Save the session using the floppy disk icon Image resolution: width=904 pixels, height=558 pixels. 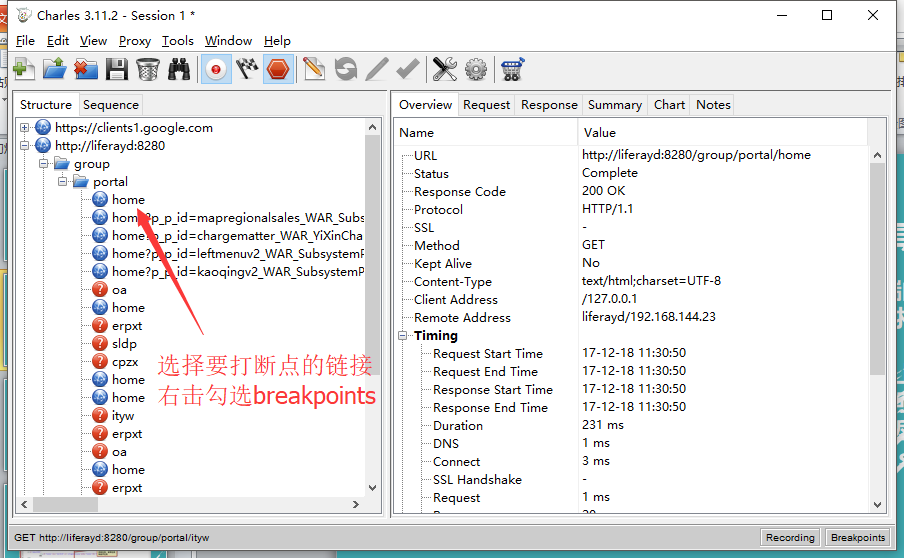click(117, 69)
